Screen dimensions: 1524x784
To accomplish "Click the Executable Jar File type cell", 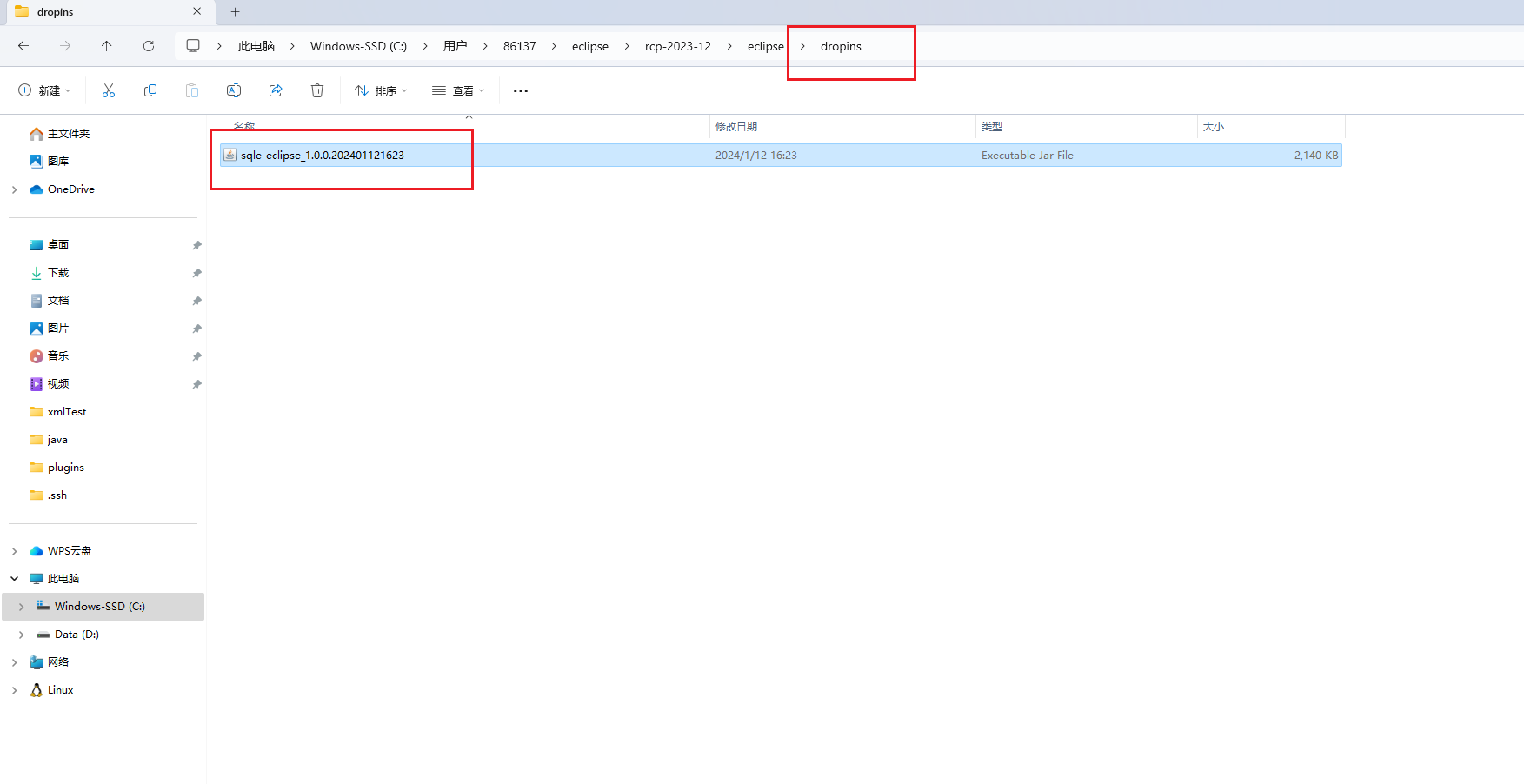I will (x=1028, y=155).
